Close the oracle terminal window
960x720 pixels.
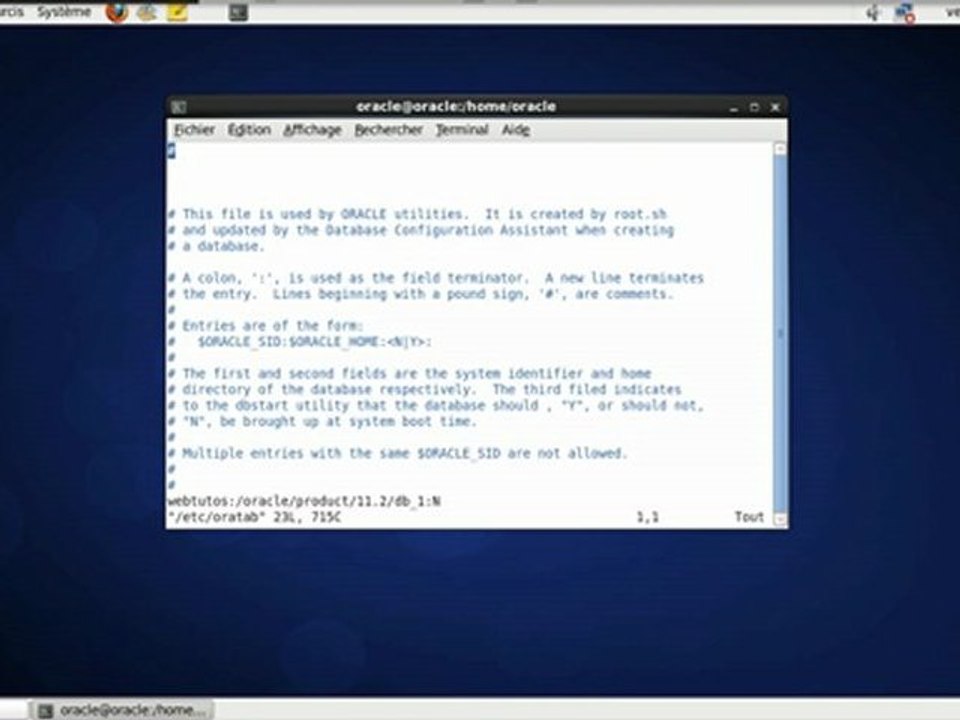pyautogui.click(x=775, y=107)
